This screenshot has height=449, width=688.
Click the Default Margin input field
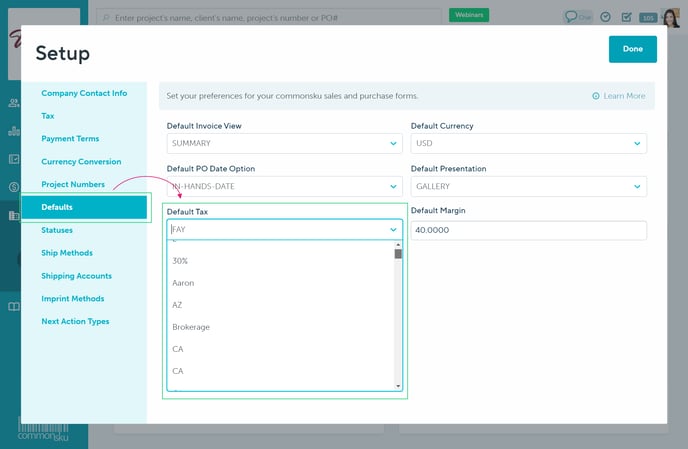point(528,230)
